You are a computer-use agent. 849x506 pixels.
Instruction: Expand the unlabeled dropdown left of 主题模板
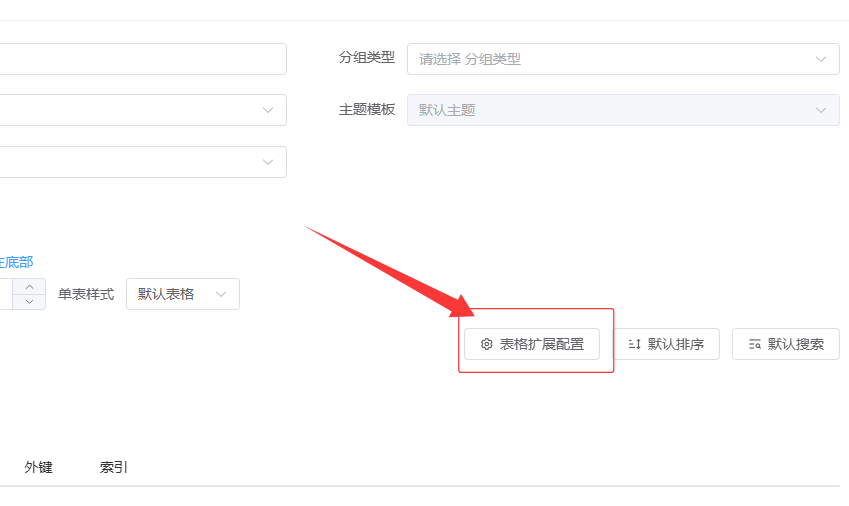point(140,110)
